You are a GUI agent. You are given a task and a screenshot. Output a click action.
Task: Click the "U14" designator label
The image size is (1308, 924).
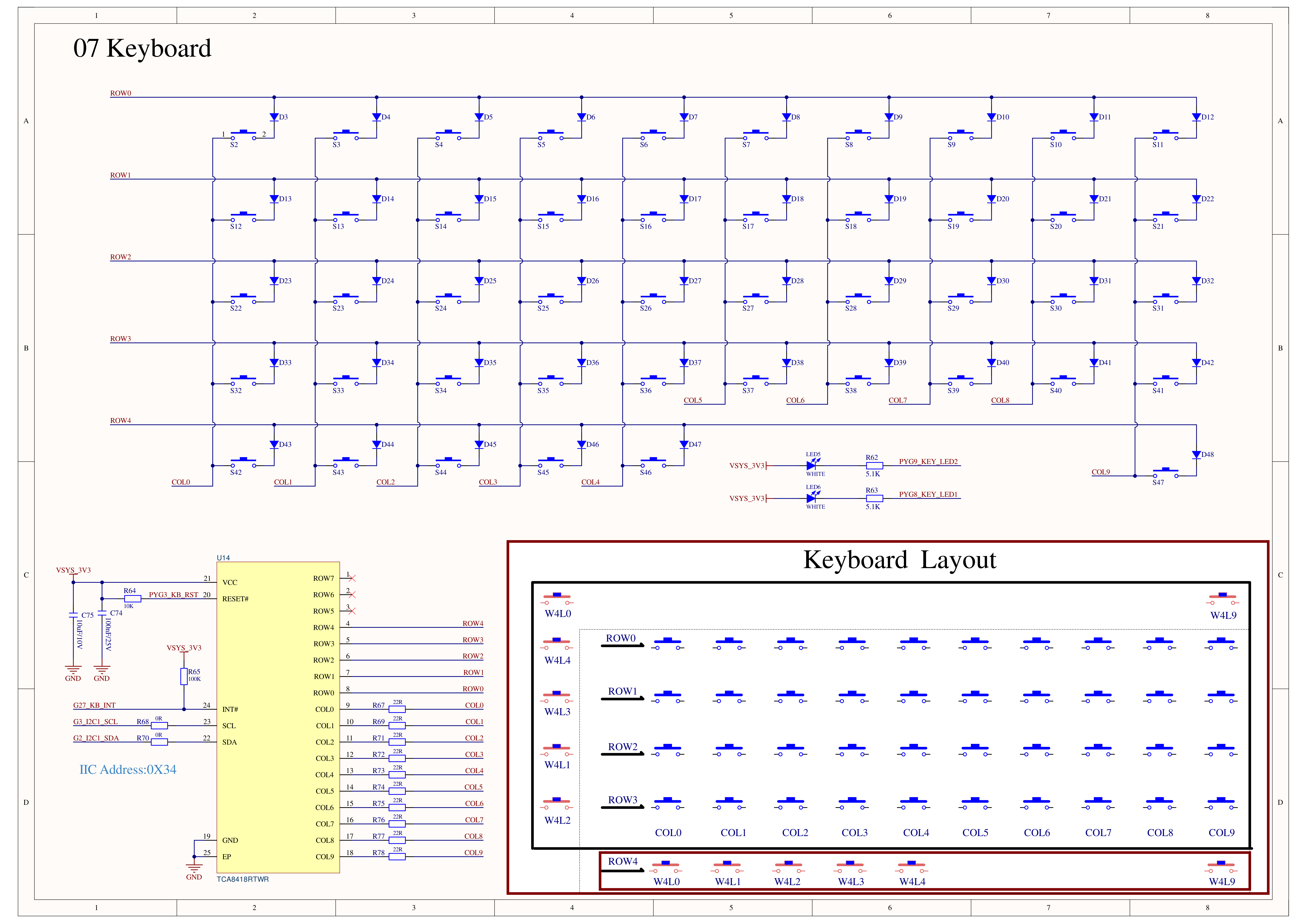[x=223, y=558]
